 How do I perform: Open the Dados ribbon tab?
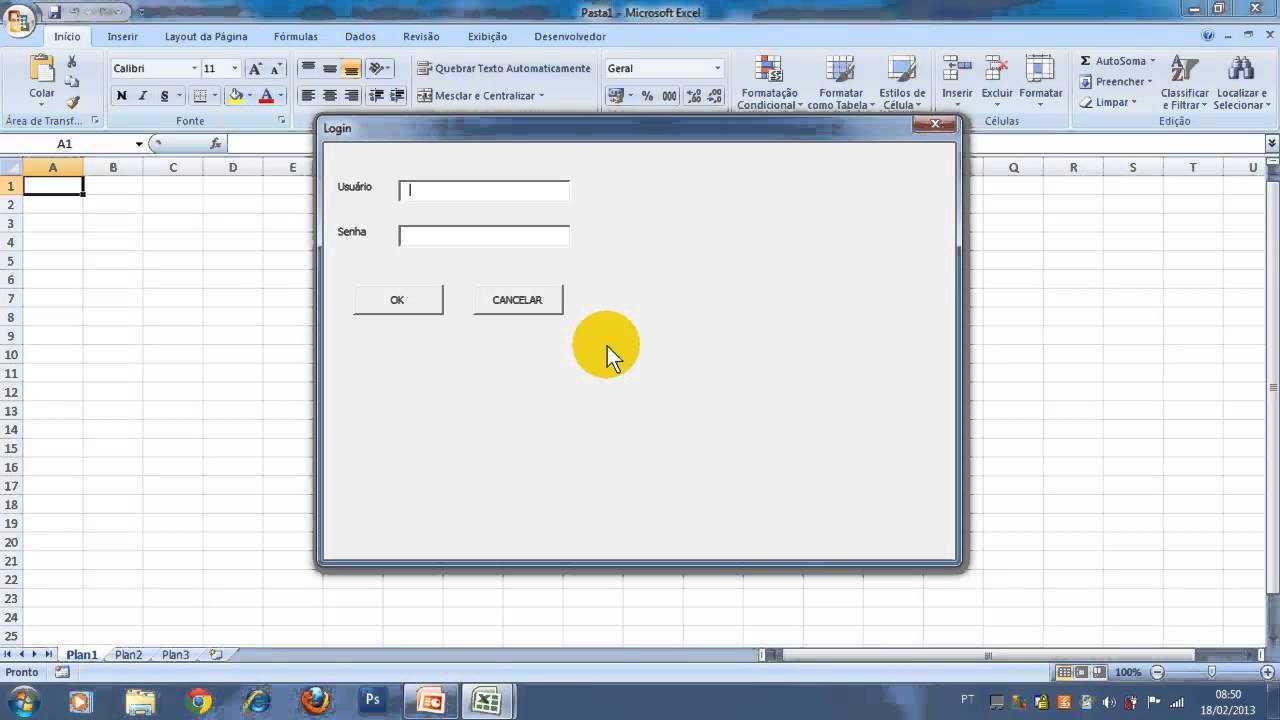361,36
